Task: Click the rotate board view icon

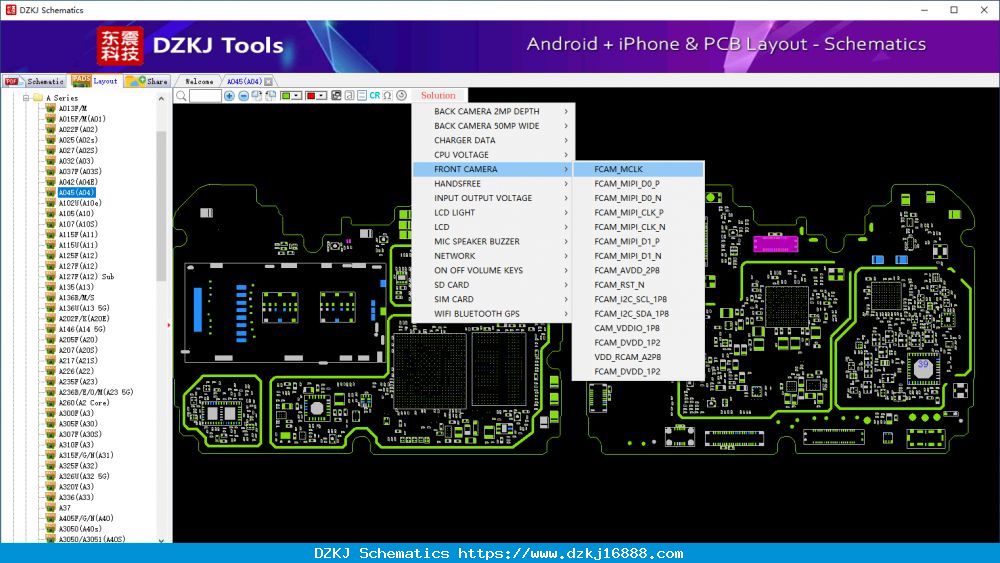Action: point(257,96)
